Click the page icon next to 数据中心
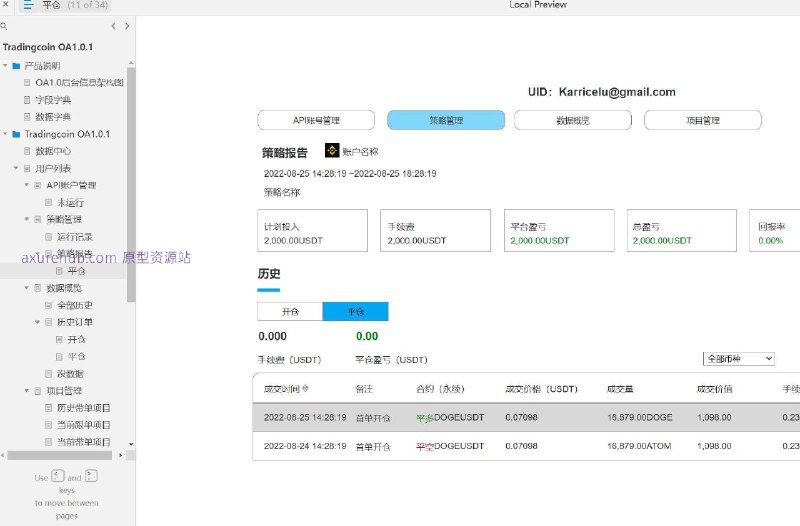The image size is (800, 526). click(x=27, y=151)
